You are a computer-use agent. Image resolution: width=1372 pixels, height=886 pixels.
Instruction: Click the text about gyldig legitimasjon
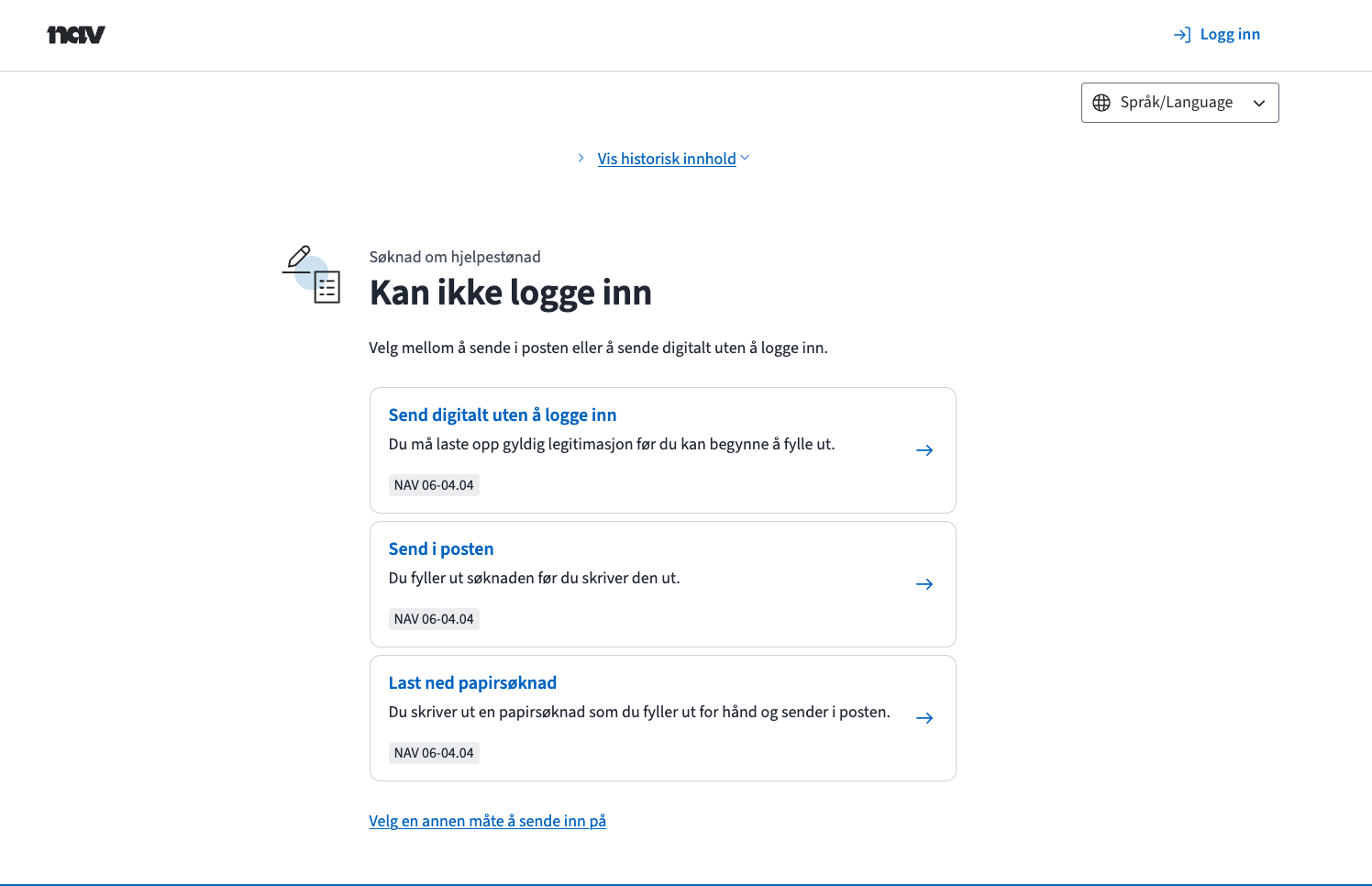tap(612, 444)
